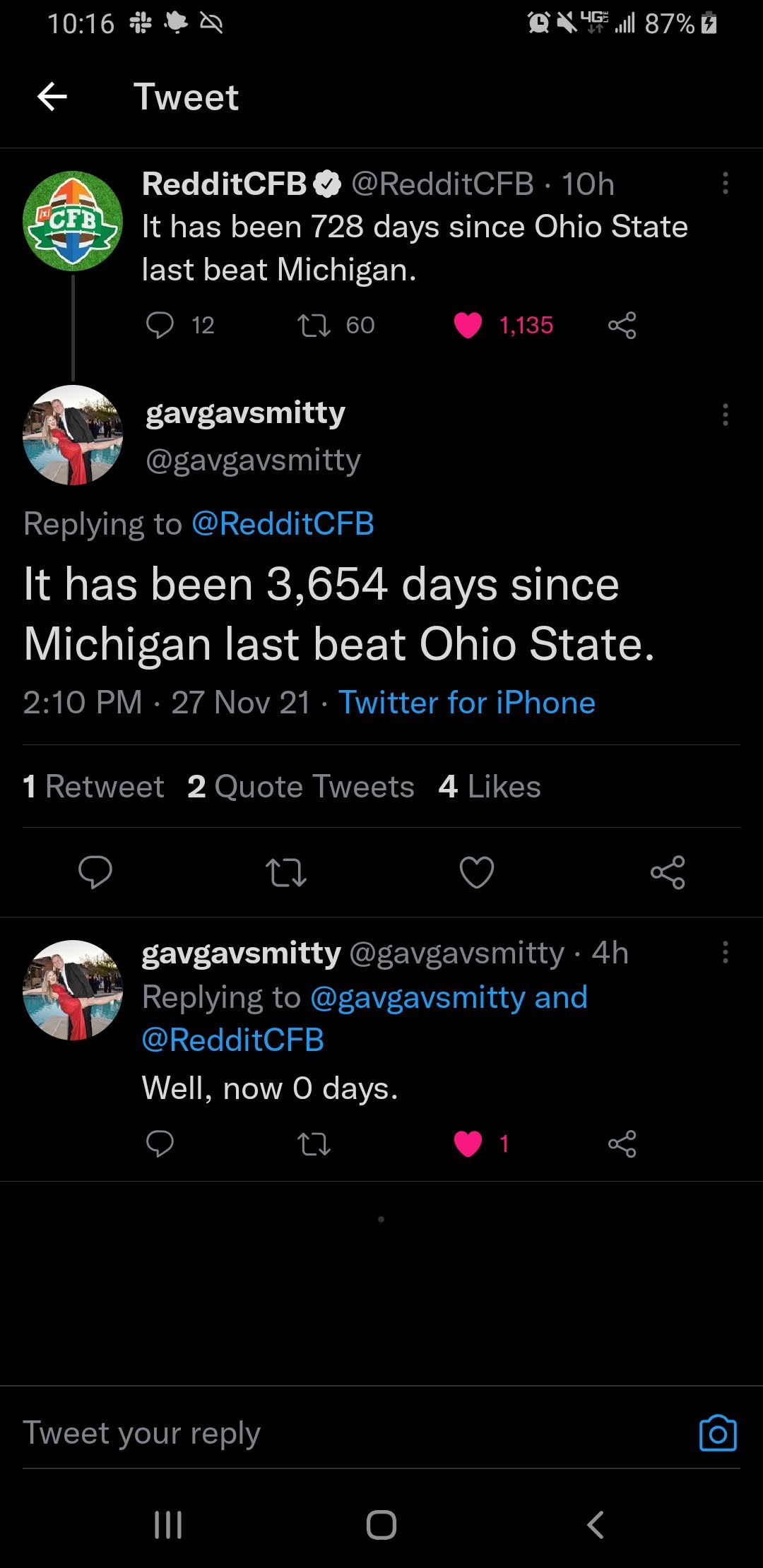
Task: Like the 3,654 days tweet via heart icon
Action: pyautogui.click(x=477, y=874)
